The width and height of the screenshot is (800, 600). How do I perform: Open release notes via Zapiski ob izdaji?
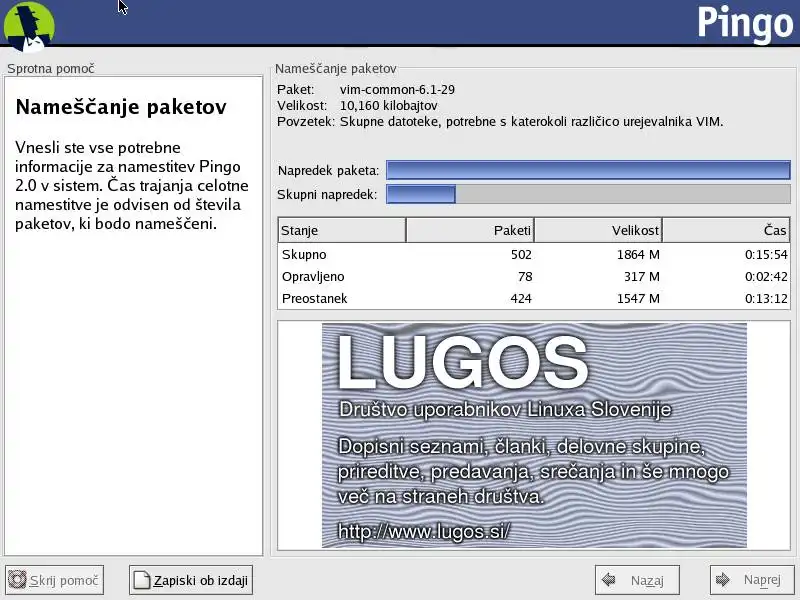pyautogui.click(x=191, y=580)
